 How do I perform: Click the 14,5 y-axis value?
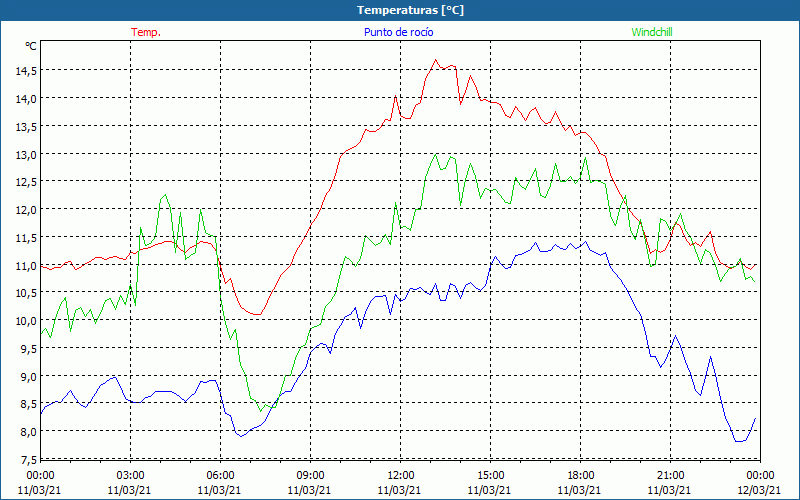(26, 71)
